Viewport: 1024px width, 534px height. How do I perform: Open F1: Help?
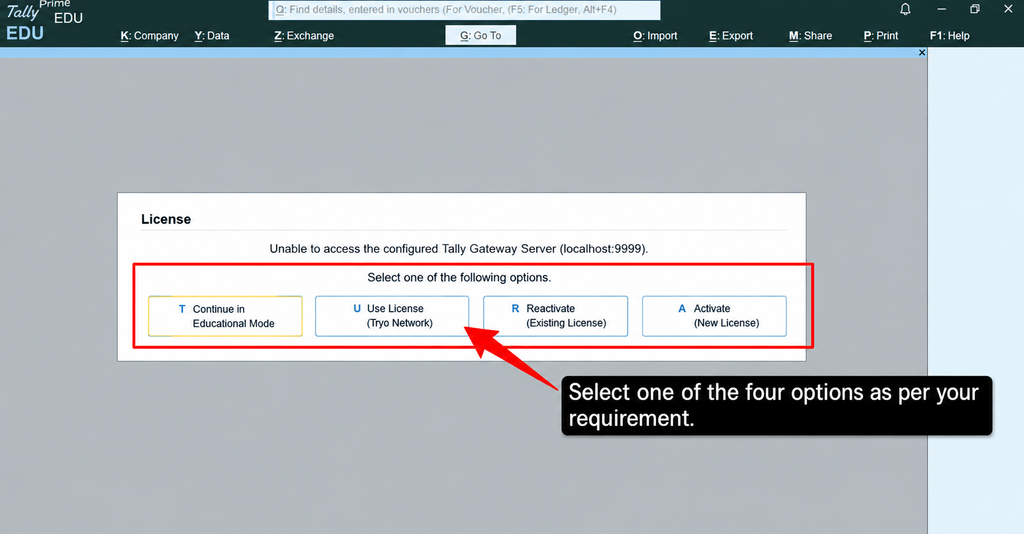(x=950, y=36)
